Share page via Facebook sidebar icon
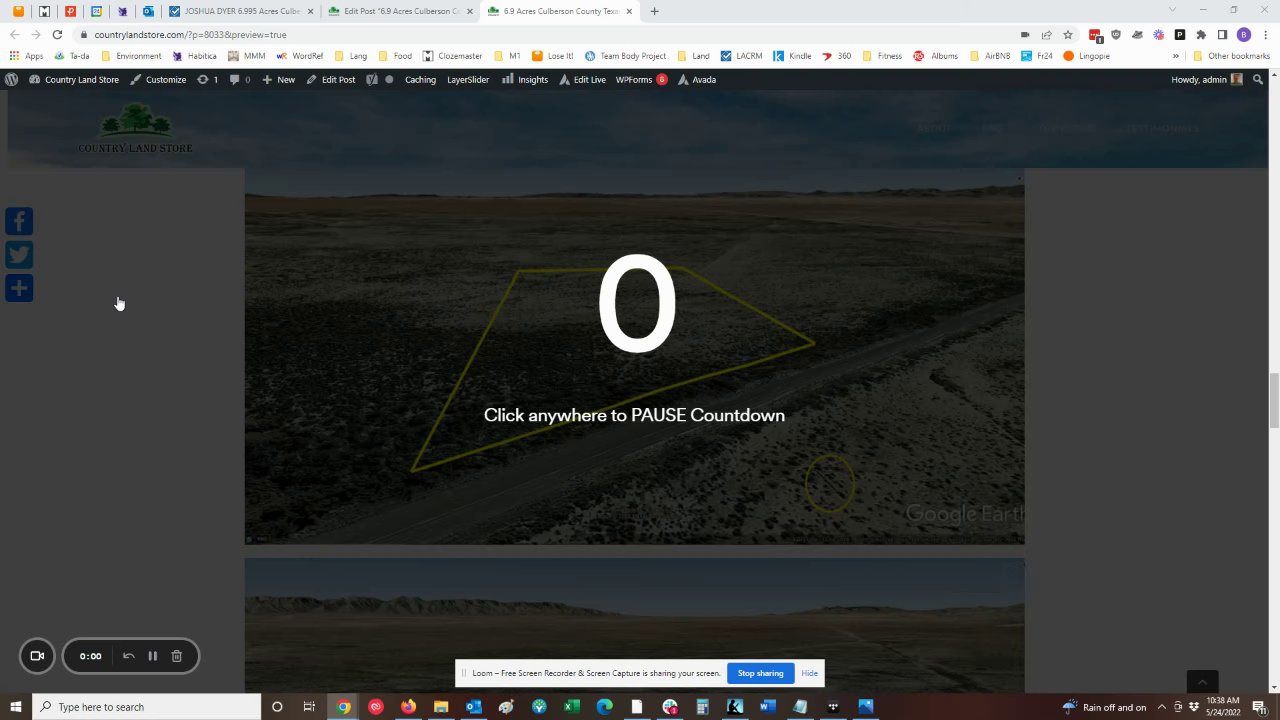Viewport: 1280px width, 720px height. (x=19, y=221)
